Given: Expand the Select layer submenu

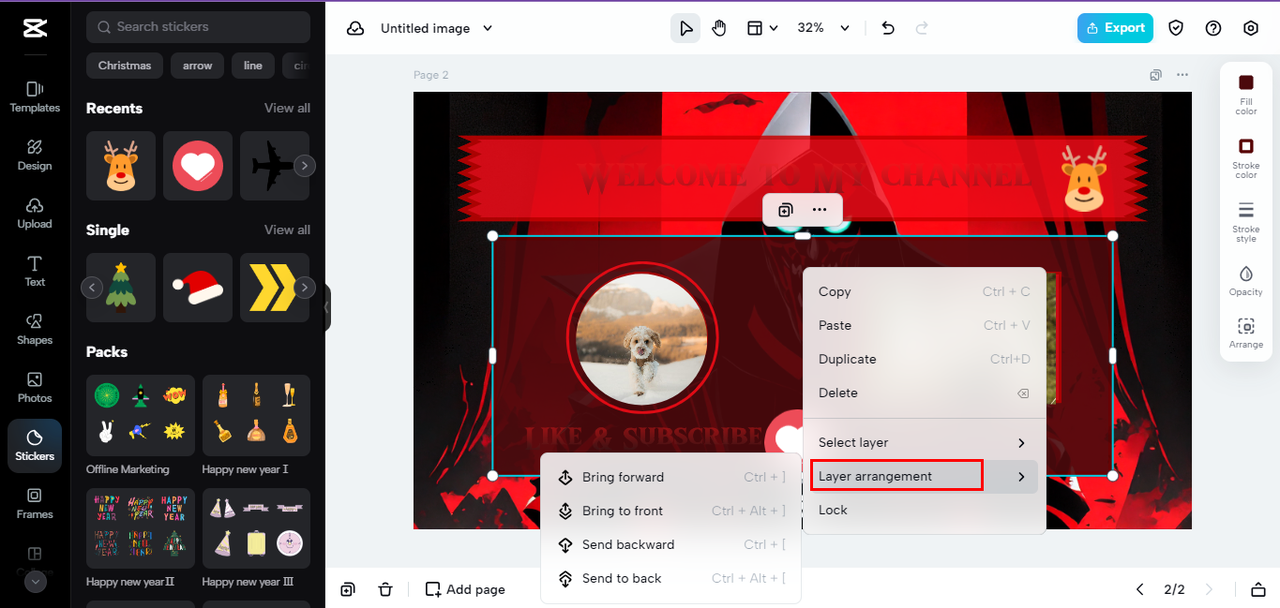Looking at the screenshot, I should [922, 443].
